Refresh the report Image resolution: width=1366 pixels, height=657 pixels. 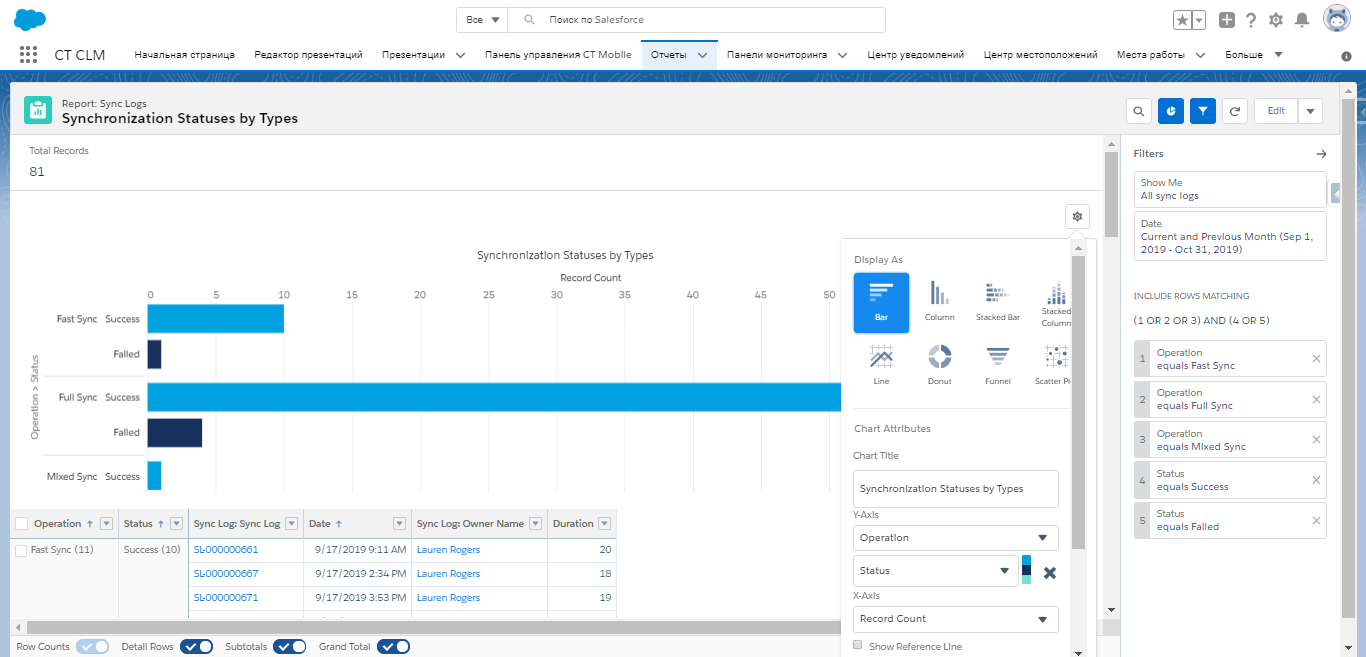[1235, 111]
